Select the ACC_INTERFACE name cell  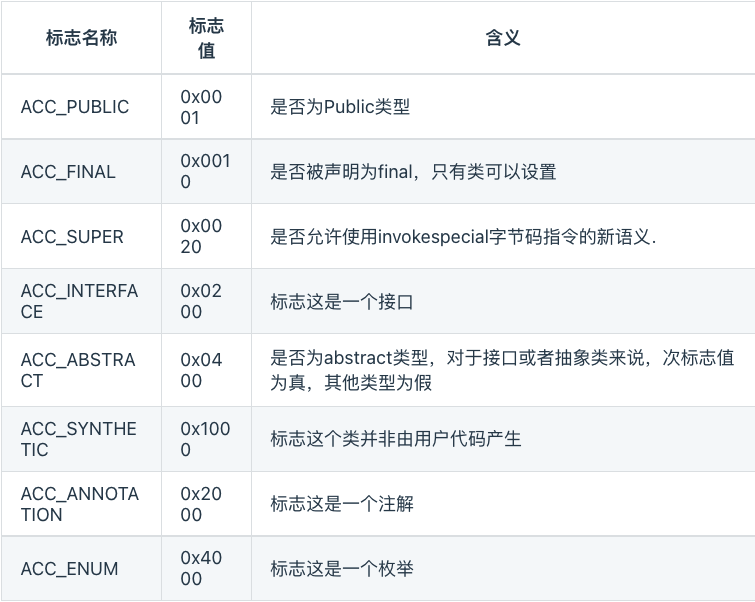pos(79,301)
